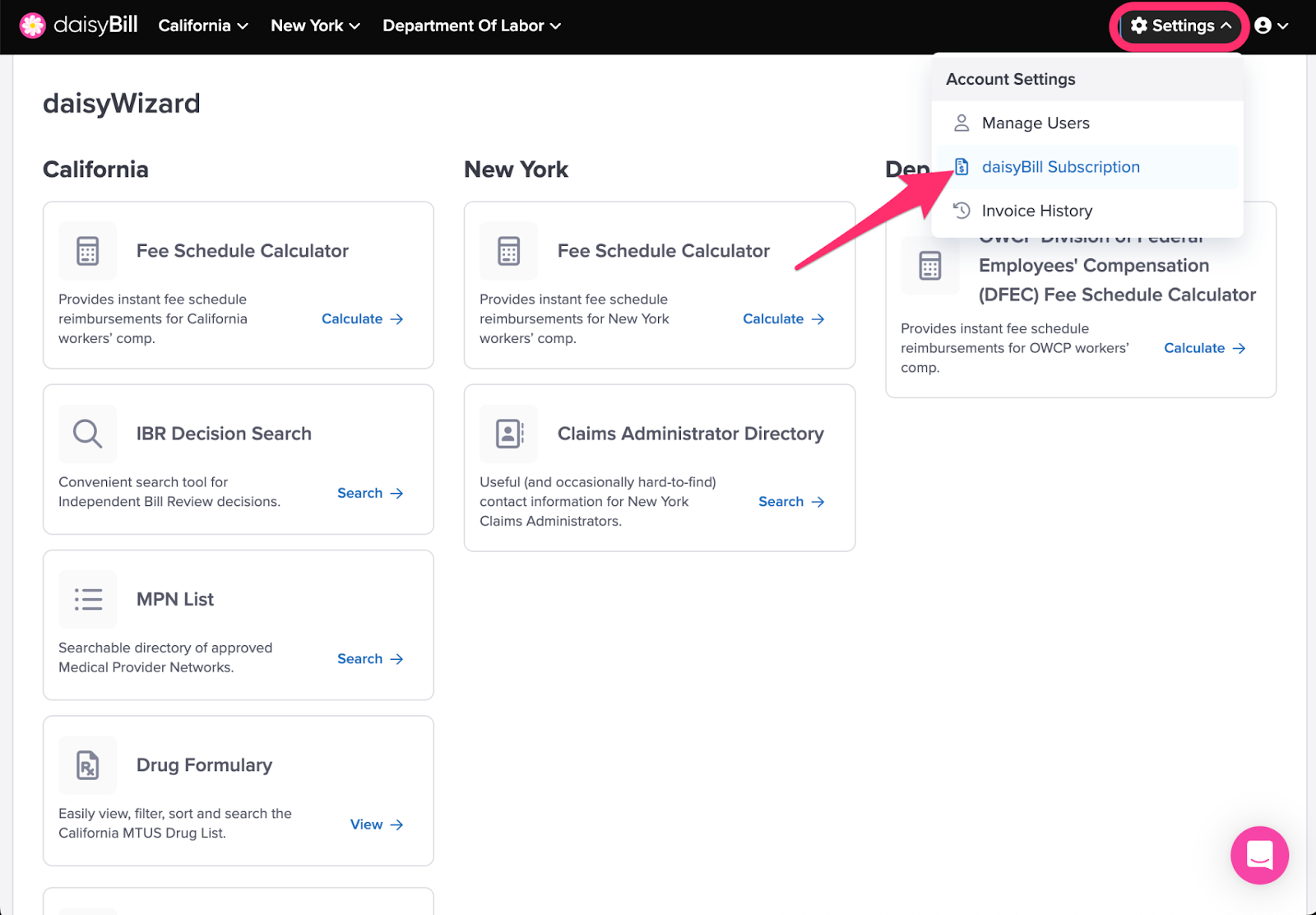Click Calculate link in California Fee Schedule
This screenshot has width=1316, height=915.
click(352, 319)
